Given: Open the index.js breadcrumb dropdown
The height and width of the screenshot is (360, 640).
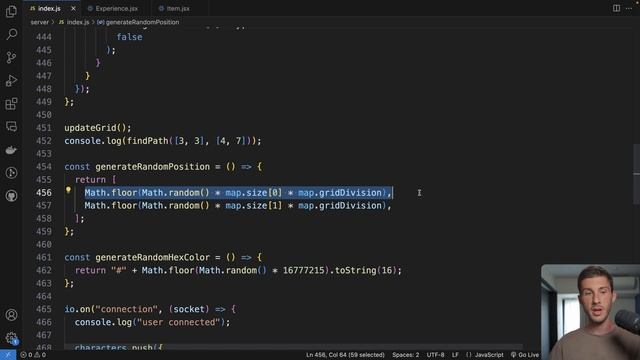Looking at the screenshot, I should point(78,22).
